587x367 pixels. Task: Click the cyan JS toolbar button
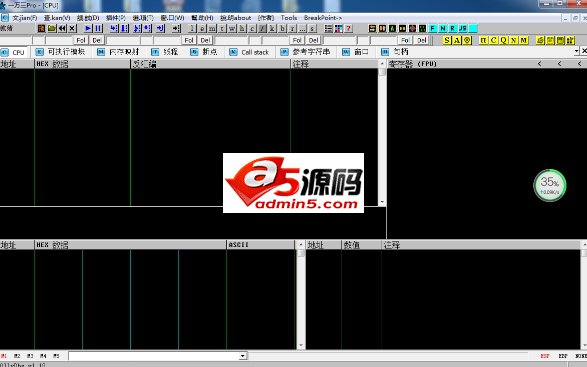463,28
